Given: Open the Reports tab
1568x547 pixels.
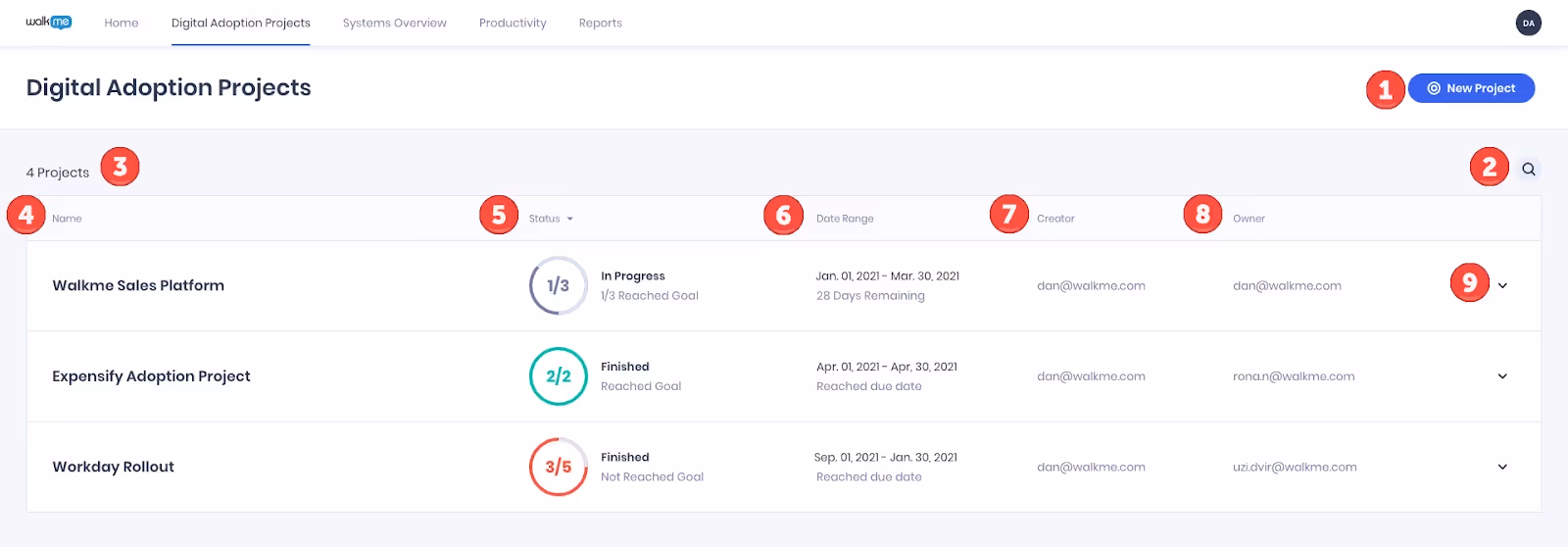Looking at the screenshot, I should [x=601, y=23].
